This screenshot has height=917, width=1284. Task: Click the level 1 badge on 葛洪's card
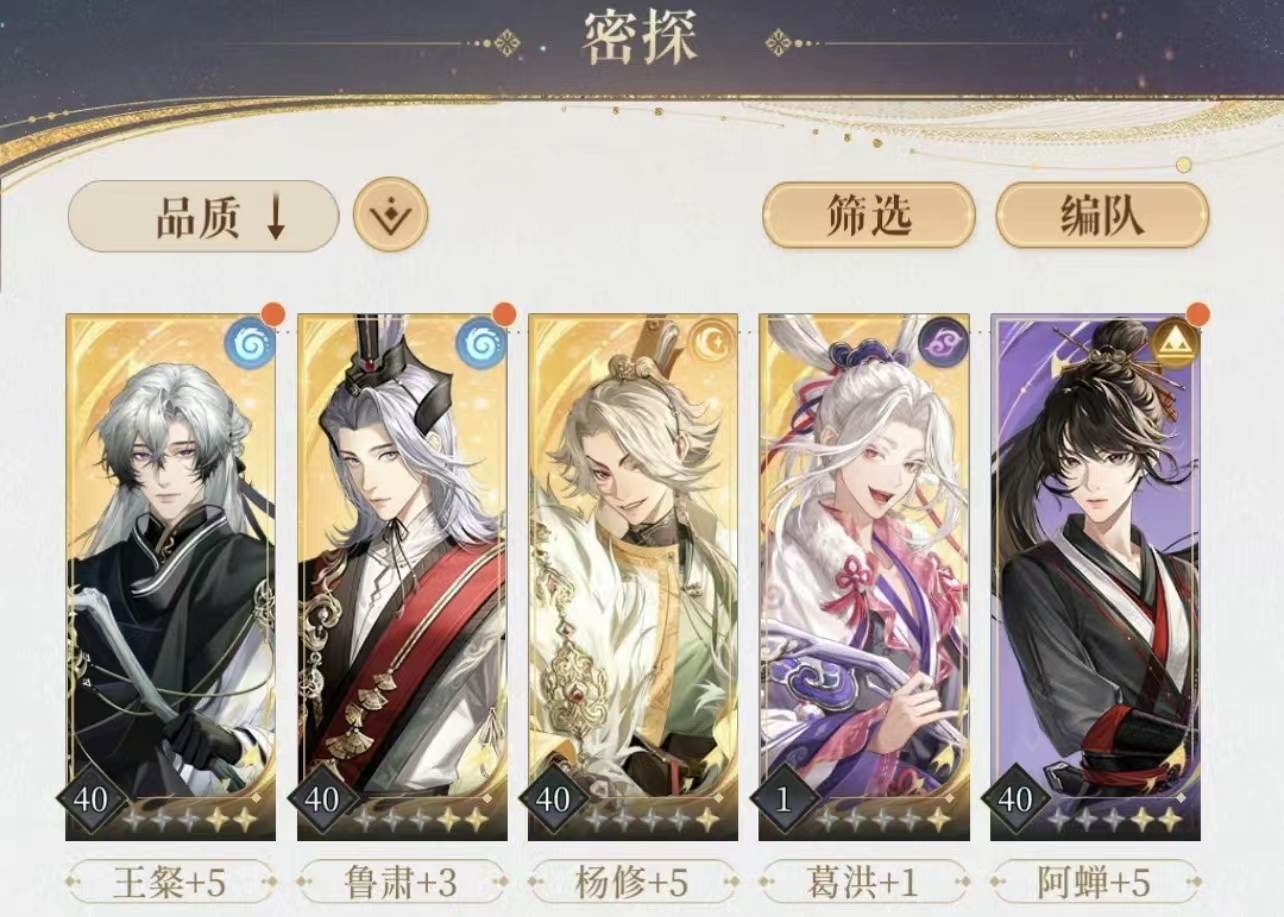click(785, 800)
